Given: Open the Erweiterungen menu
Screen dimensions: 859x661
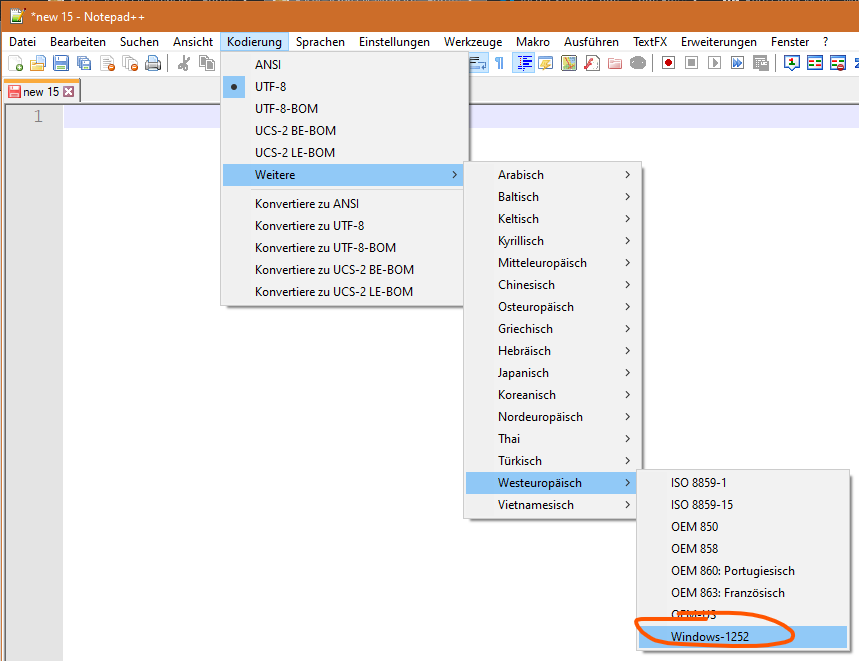Looking at the screenshot, I should pos(719,42).
